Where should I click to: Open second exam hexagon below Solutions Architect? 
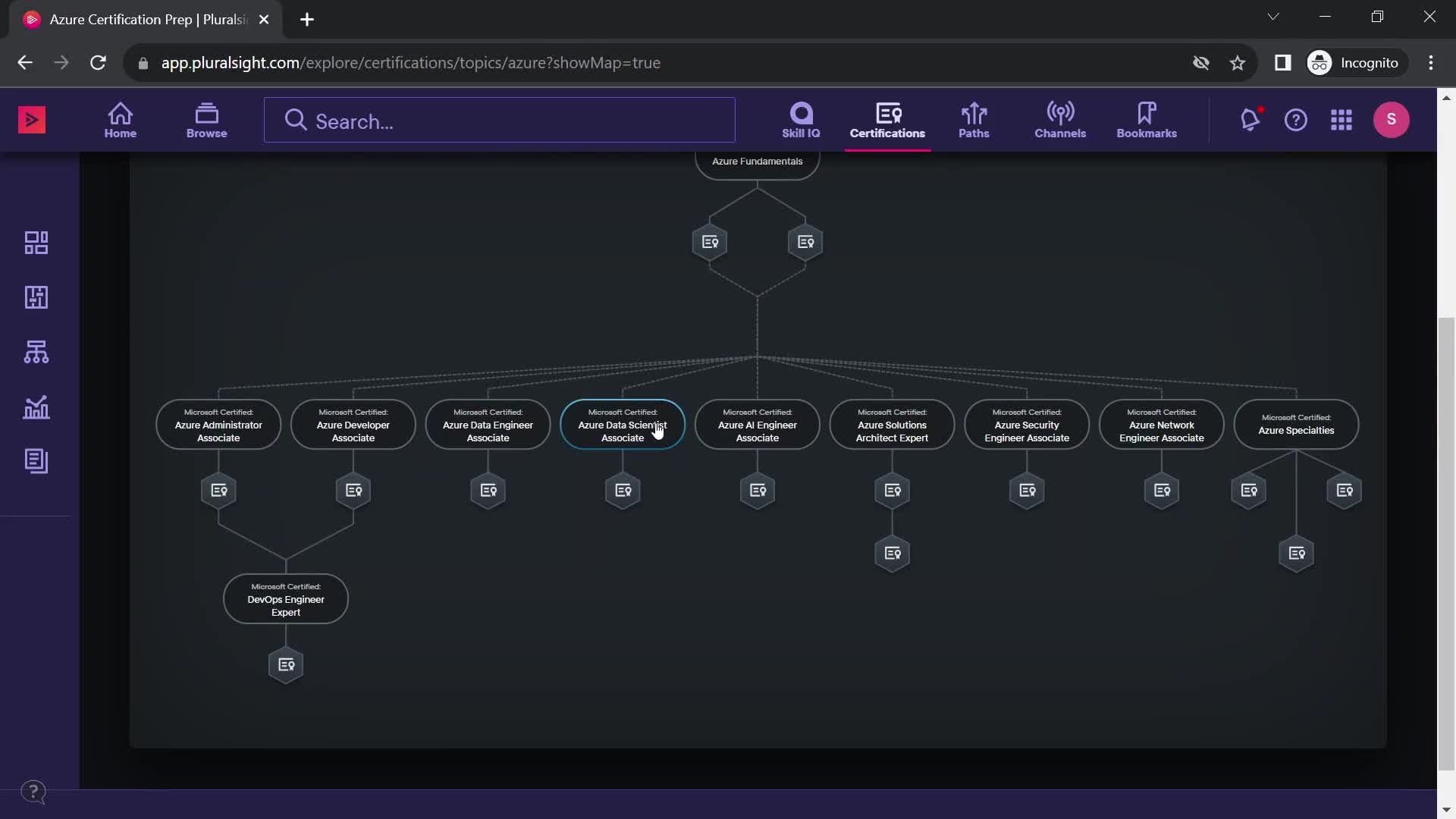coord(892,554)
